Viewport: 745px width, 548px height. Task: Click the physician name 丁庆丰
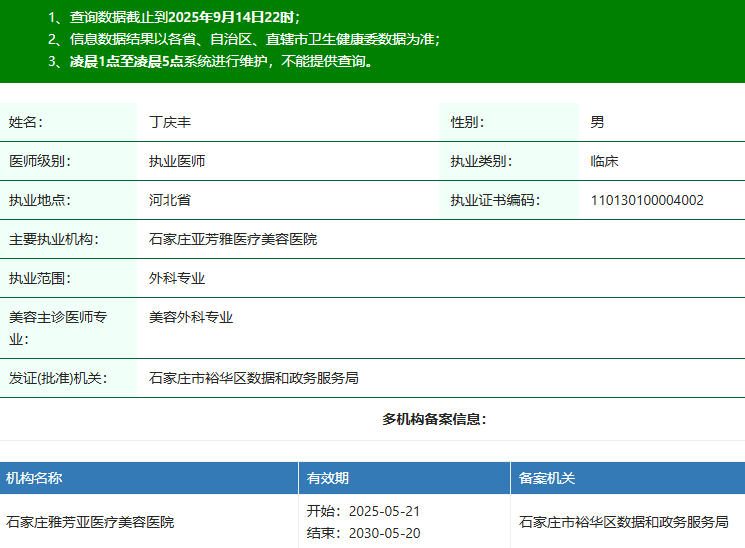[170, 122]
